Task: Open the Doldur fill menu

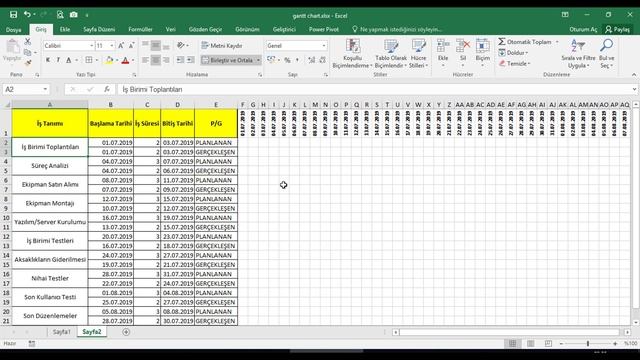Action: tap(513, 53)
